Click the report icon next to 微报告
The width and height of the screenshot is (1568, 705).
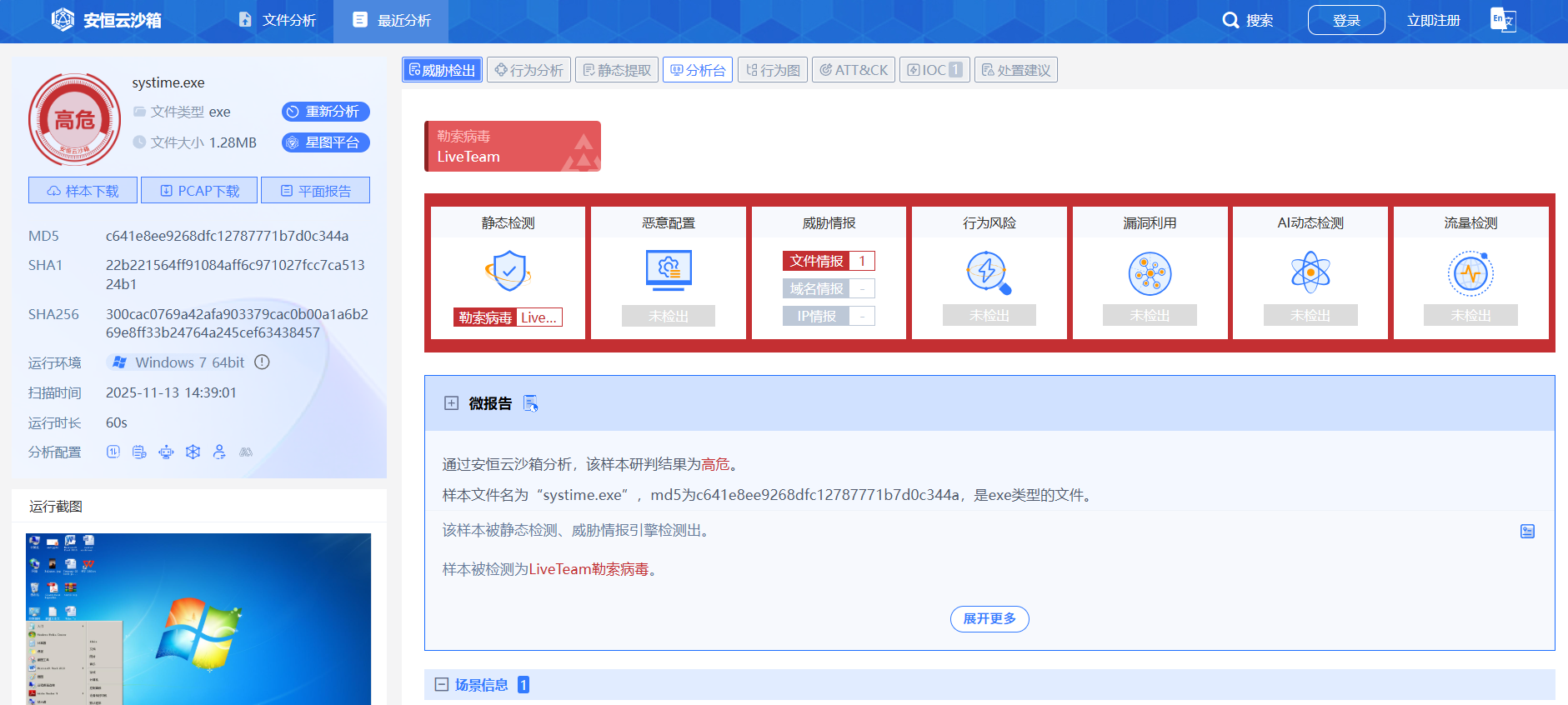(x=530, y=403)
